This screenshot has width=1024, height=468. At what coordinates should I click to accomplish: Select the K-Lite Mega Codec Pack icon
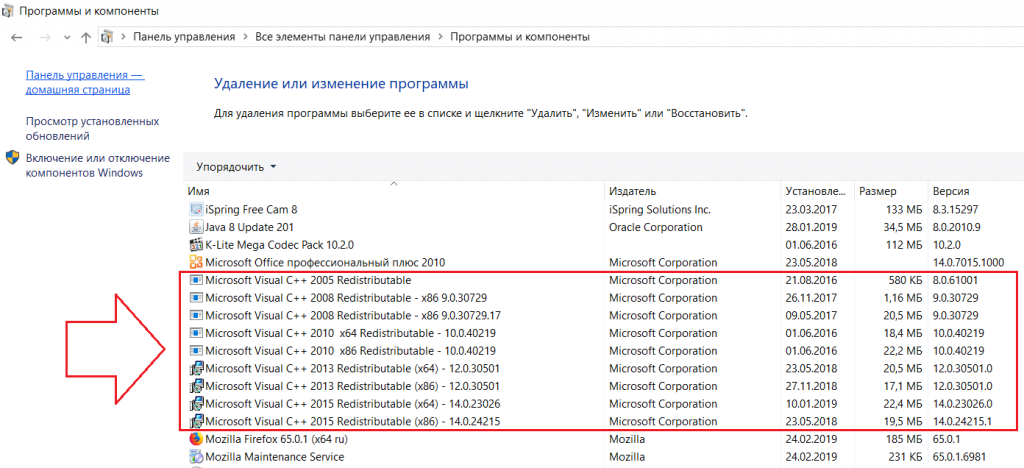click(x=196, y=245)
